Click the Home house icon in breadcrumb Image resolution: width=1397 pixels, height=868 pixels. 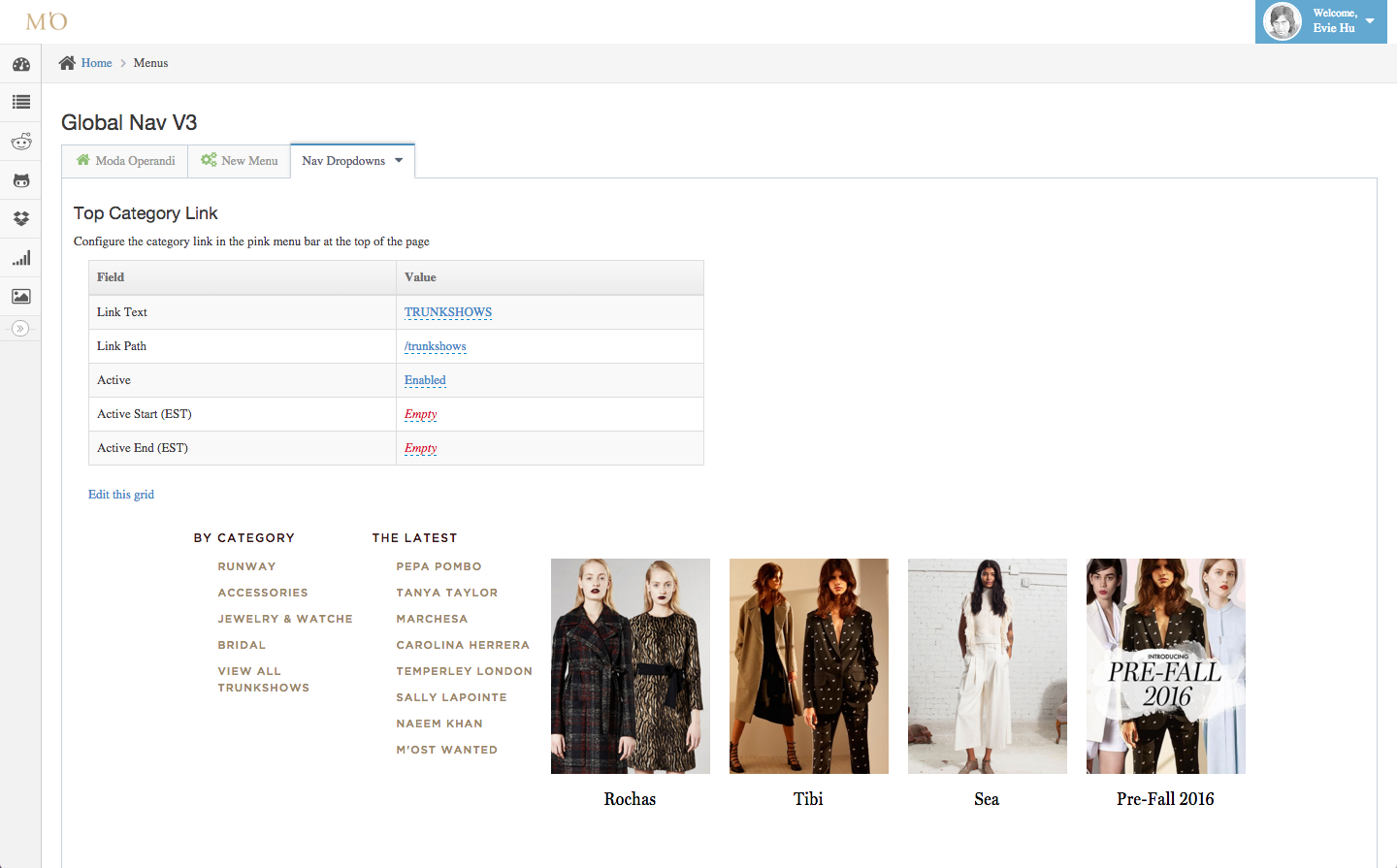coord(67,63)
